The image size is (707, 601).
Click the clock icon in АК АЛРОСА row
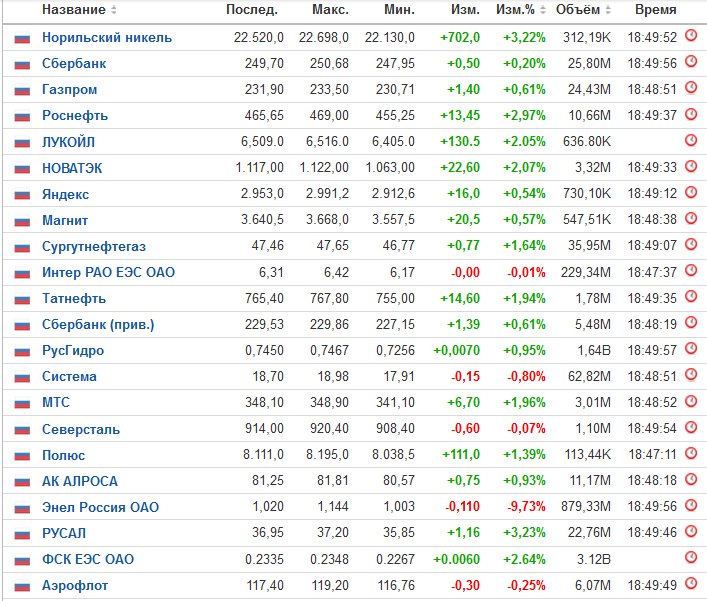coord(691,479)
